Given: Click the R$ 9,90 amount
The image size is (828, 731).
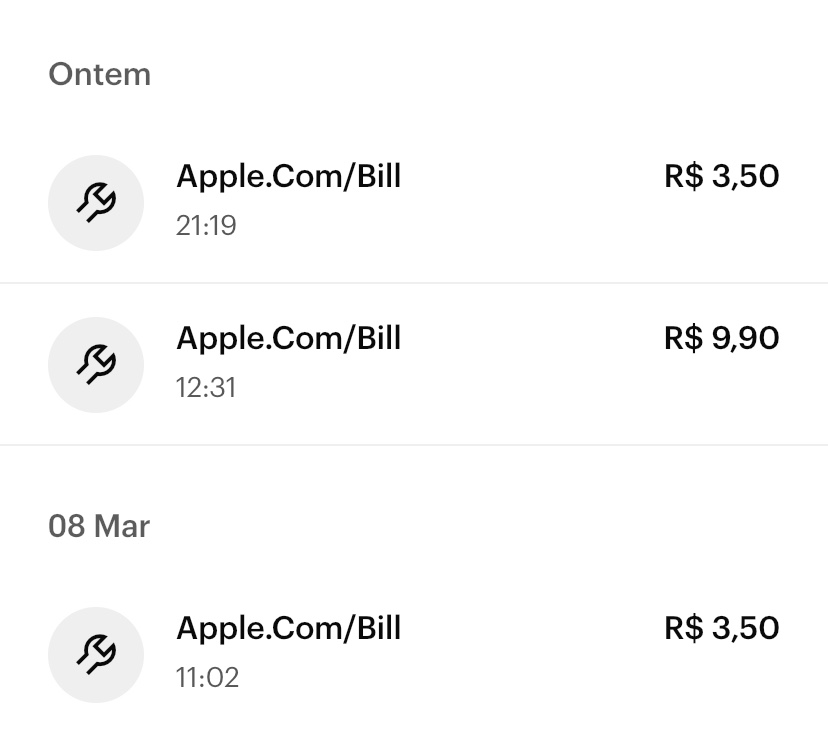Looking at the screenshot, I should coord(721,339).
